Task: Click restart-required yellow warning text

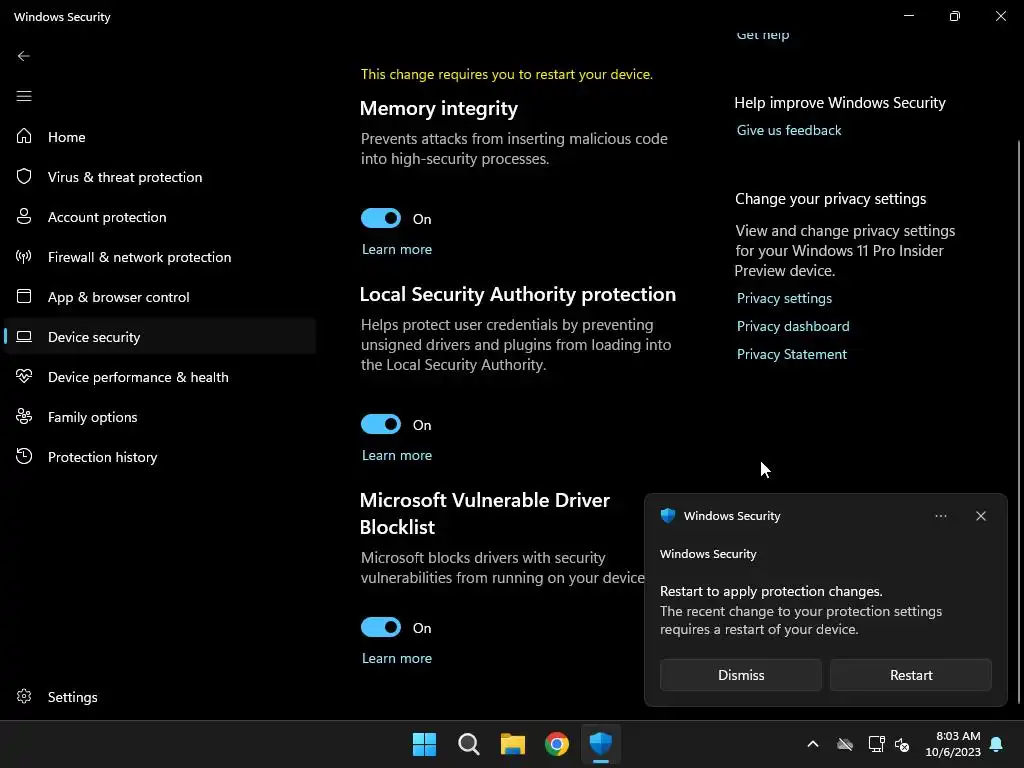Action: (507, 74)
